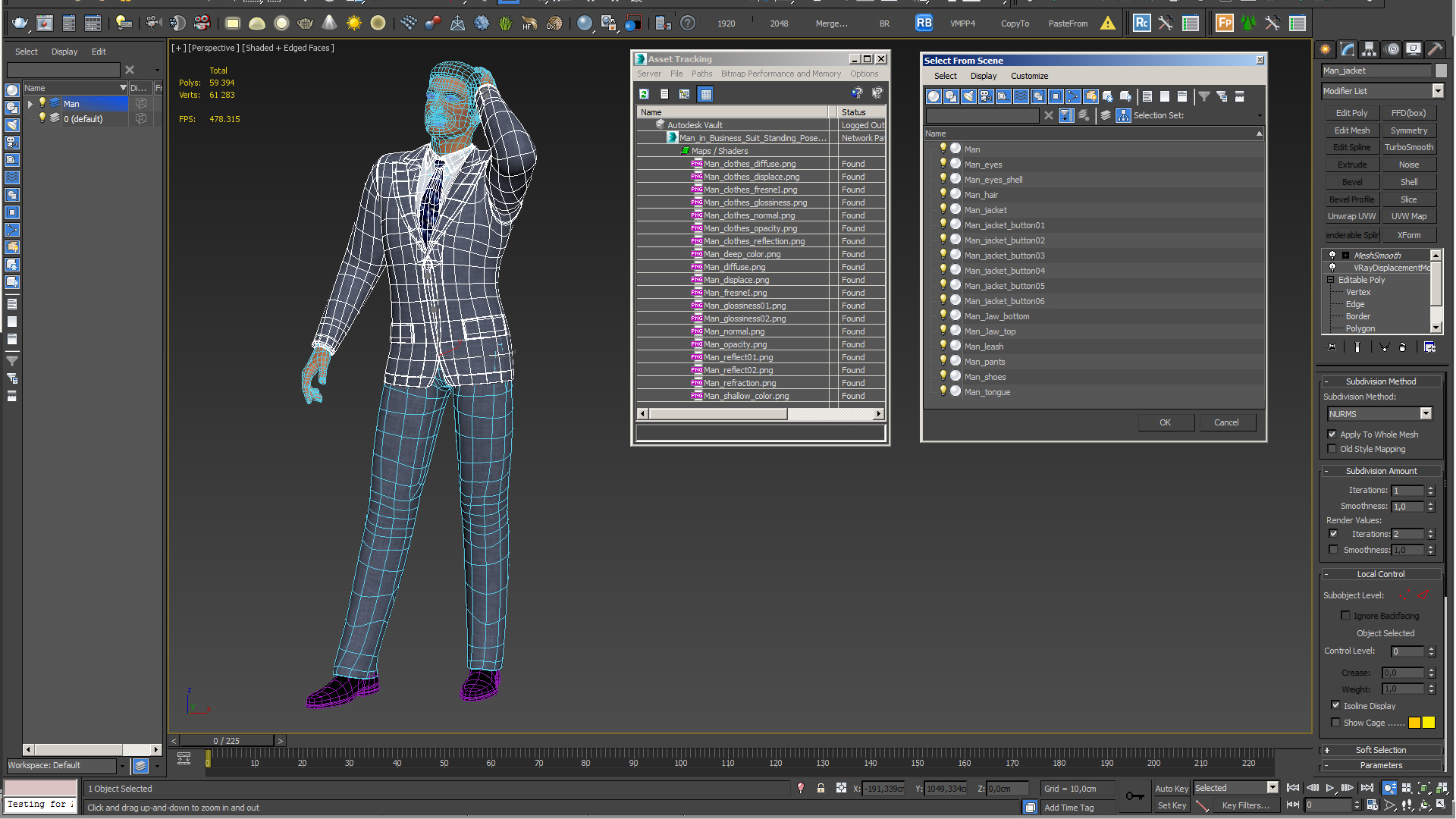Open Bitmap Performance and Memory menu
This screenshot has width=1456, height=819.
coord(780,74)
